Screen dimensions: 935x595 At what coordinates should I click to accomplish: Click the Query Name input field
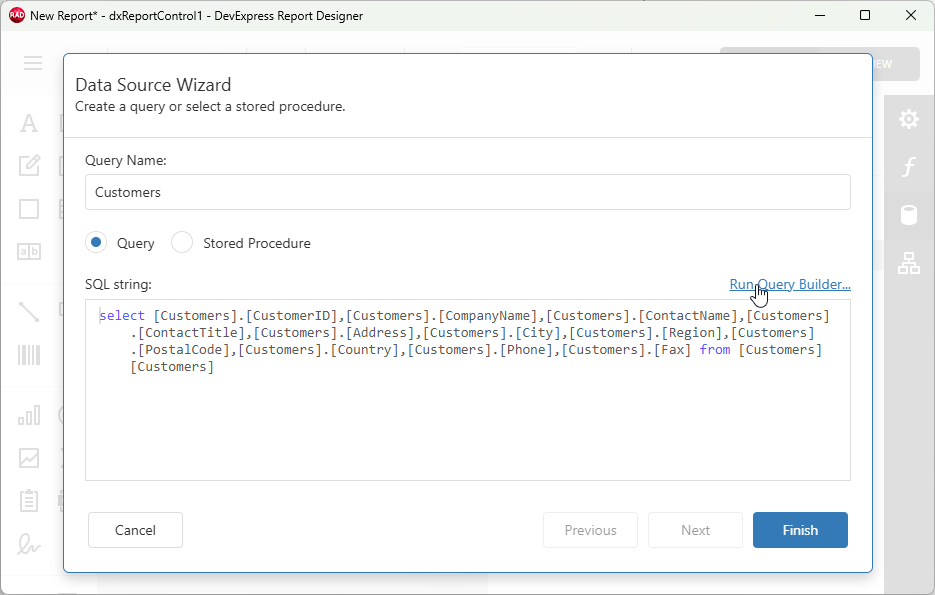(468, 192)
